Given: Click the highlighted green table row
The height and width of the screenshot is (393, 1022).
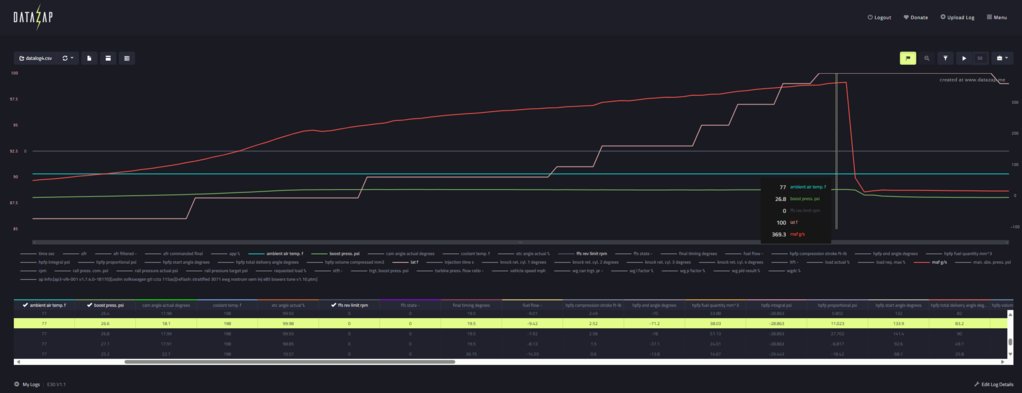Looking at the screenshot, I should click(x=510, y=323).
